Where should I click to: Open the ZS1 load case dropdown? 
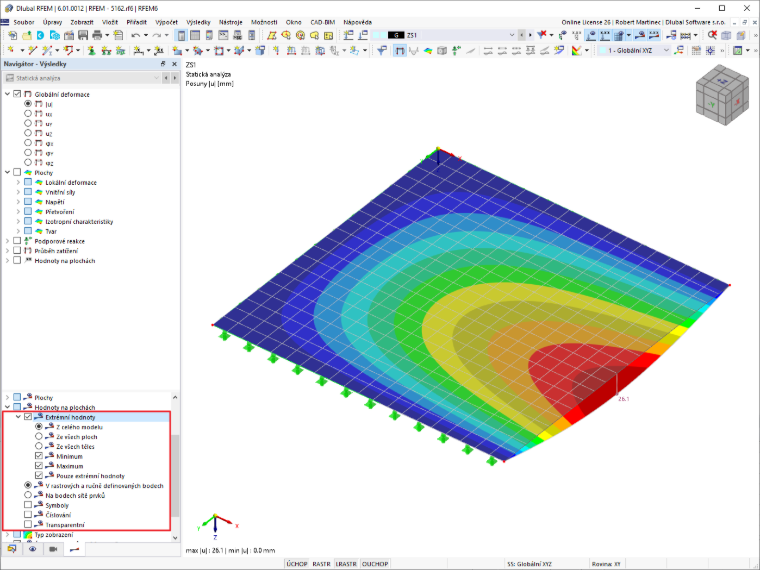click(x=452, y=35)
